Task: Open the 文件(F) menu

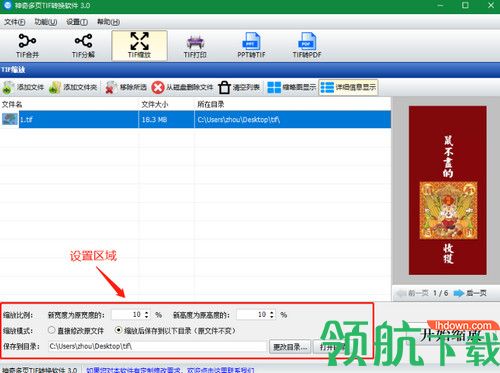Action: coord(14,22)
